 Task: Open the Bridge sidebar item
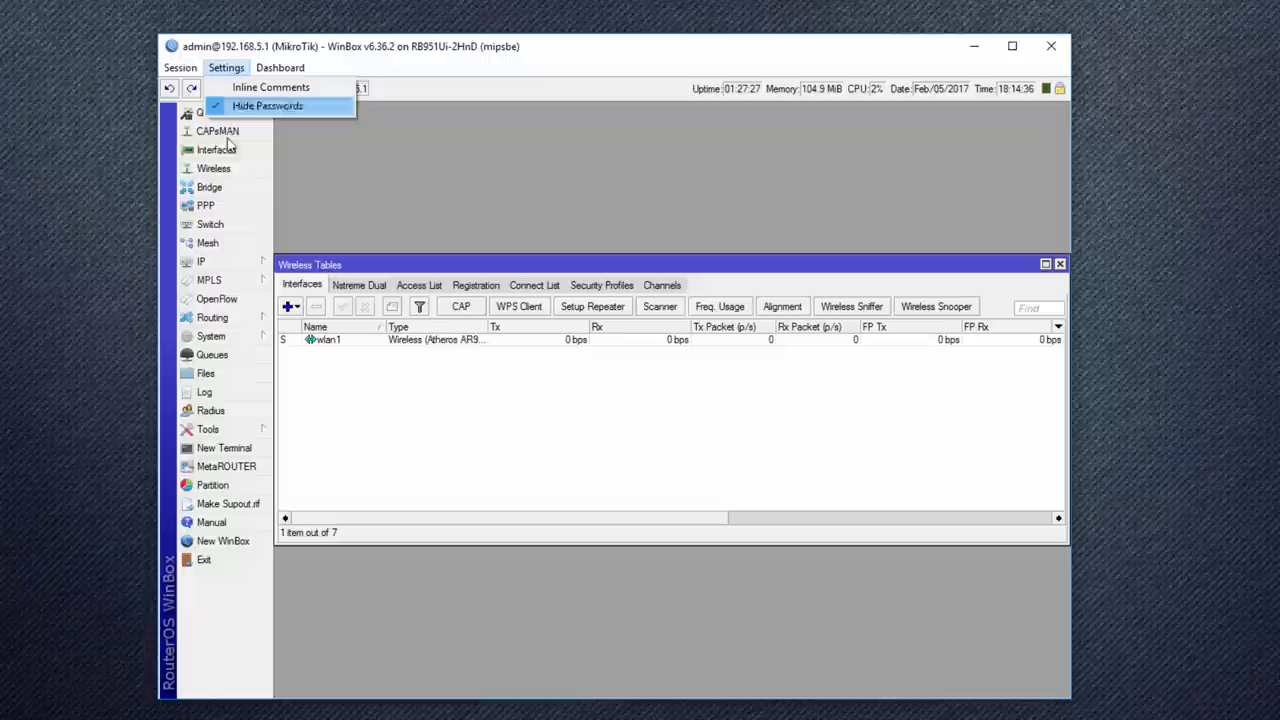(x=209, y=187)
